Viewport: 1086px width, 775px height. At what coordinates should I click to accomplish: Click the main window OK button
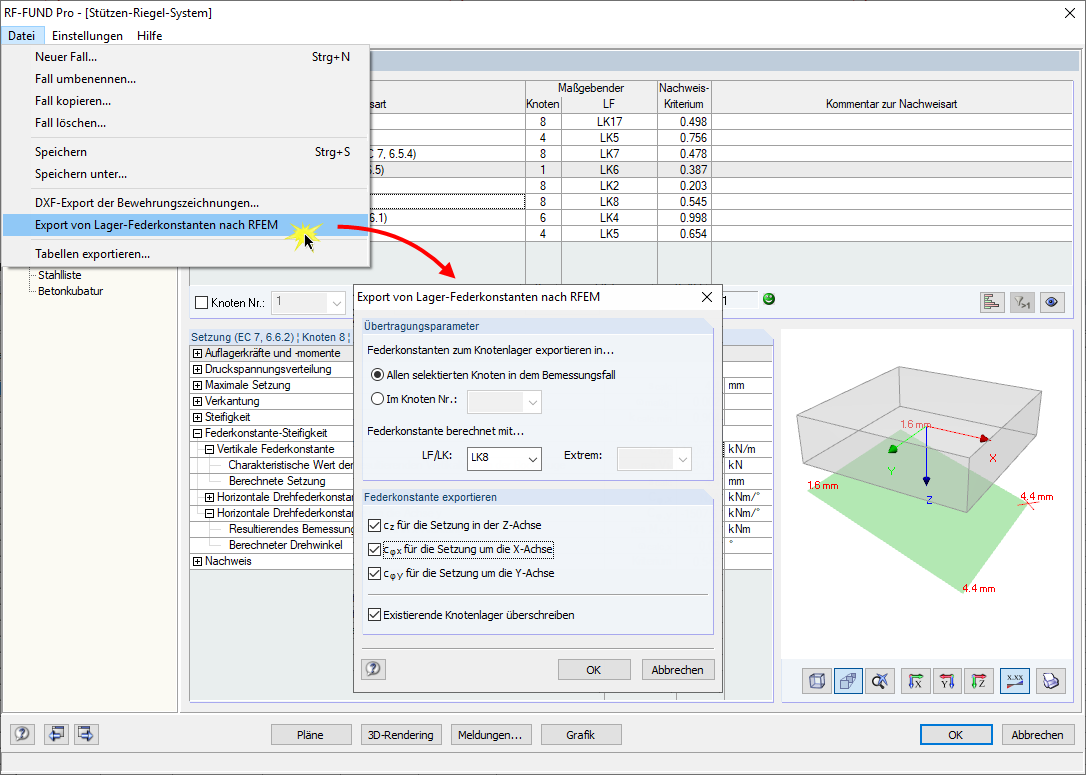click(956, 735)
